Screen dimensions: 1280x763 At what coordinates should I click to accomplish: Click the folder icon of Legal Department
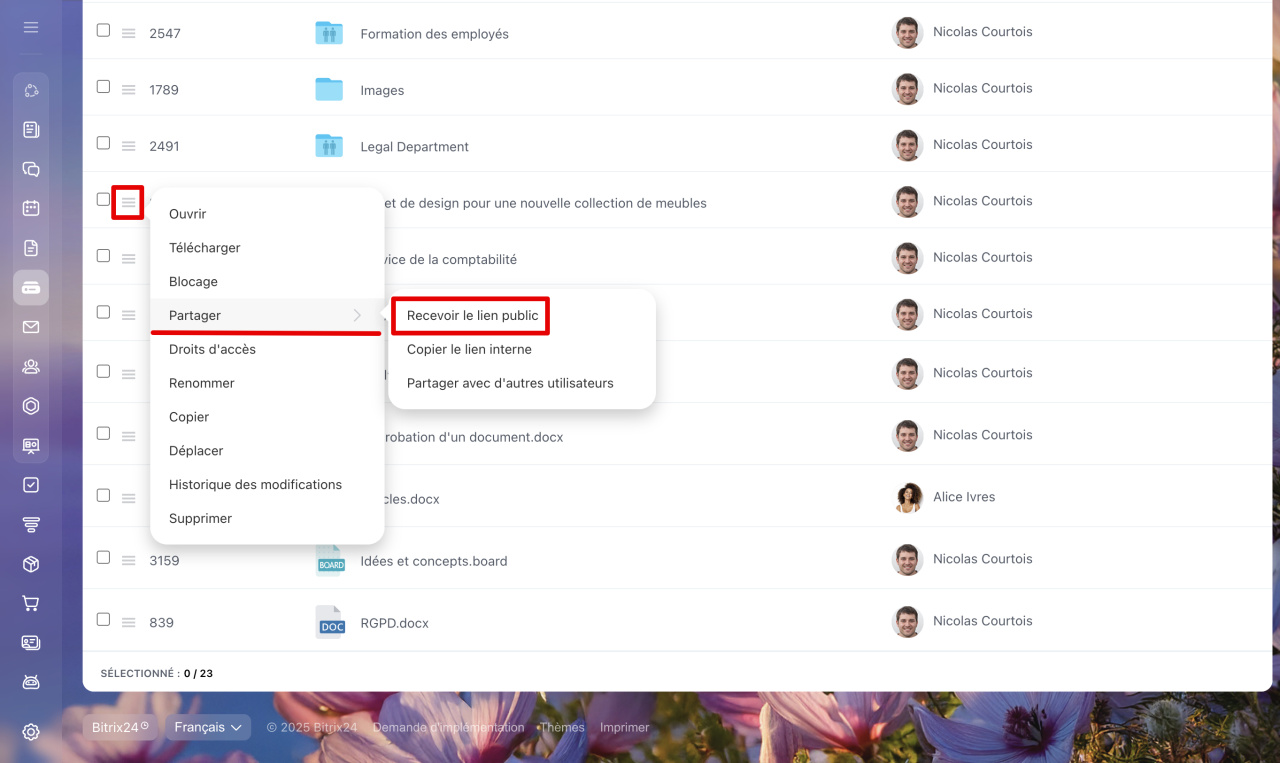[329, 146]
